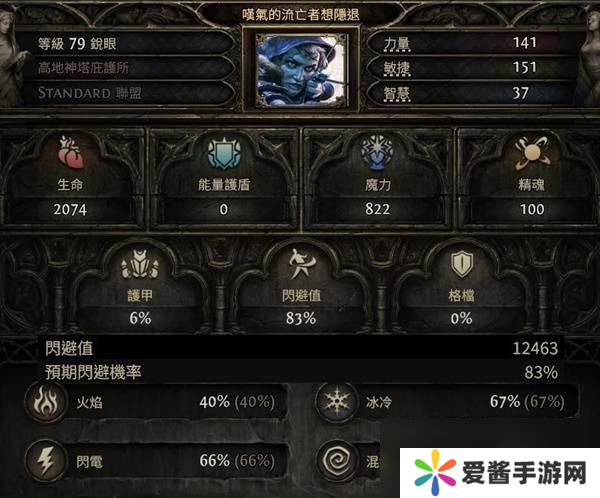Screen dimensions: 600x498
Task: Select the estimated evade chance 83% line
Action: (x=301, y=372)
